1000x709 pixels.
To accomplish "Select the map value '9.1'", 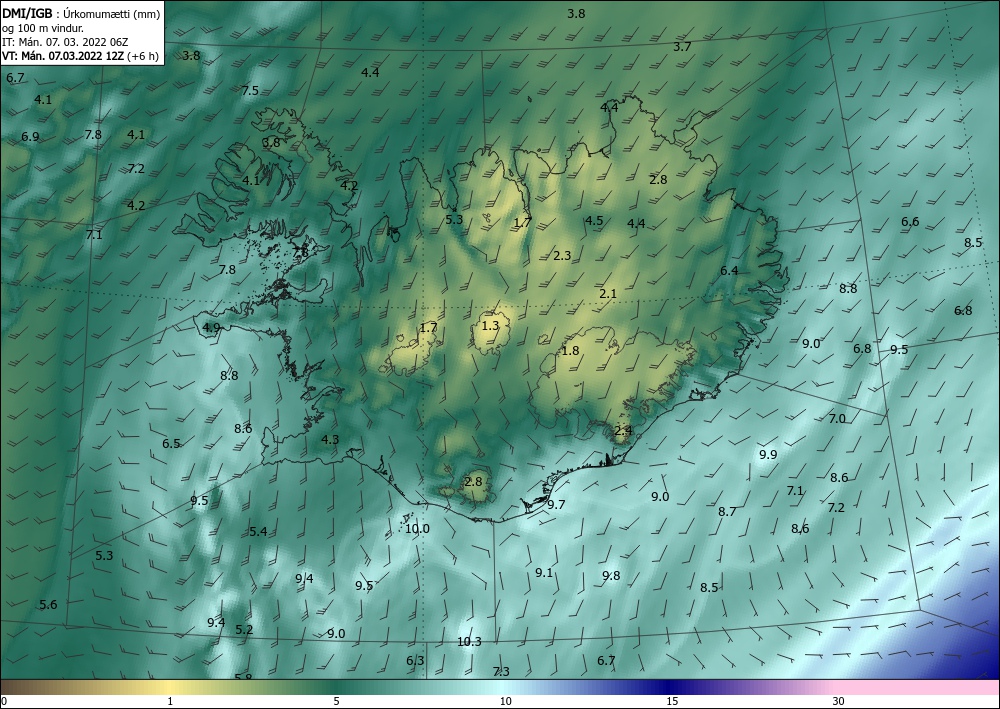I will (543, 573).
